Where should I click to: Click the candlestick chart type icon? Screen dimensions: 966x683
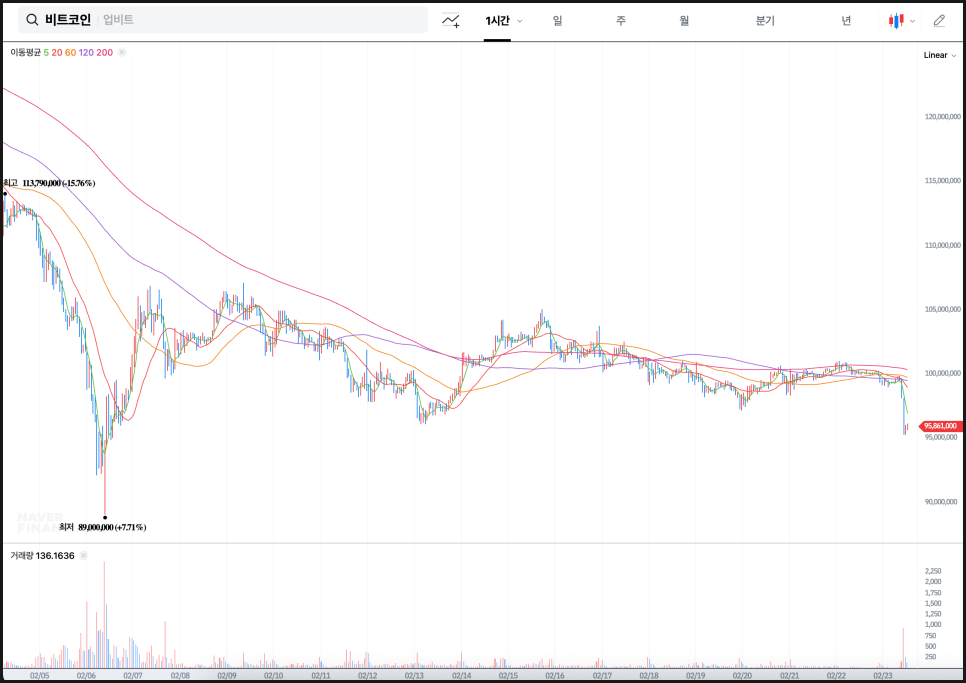pos(896,20)
